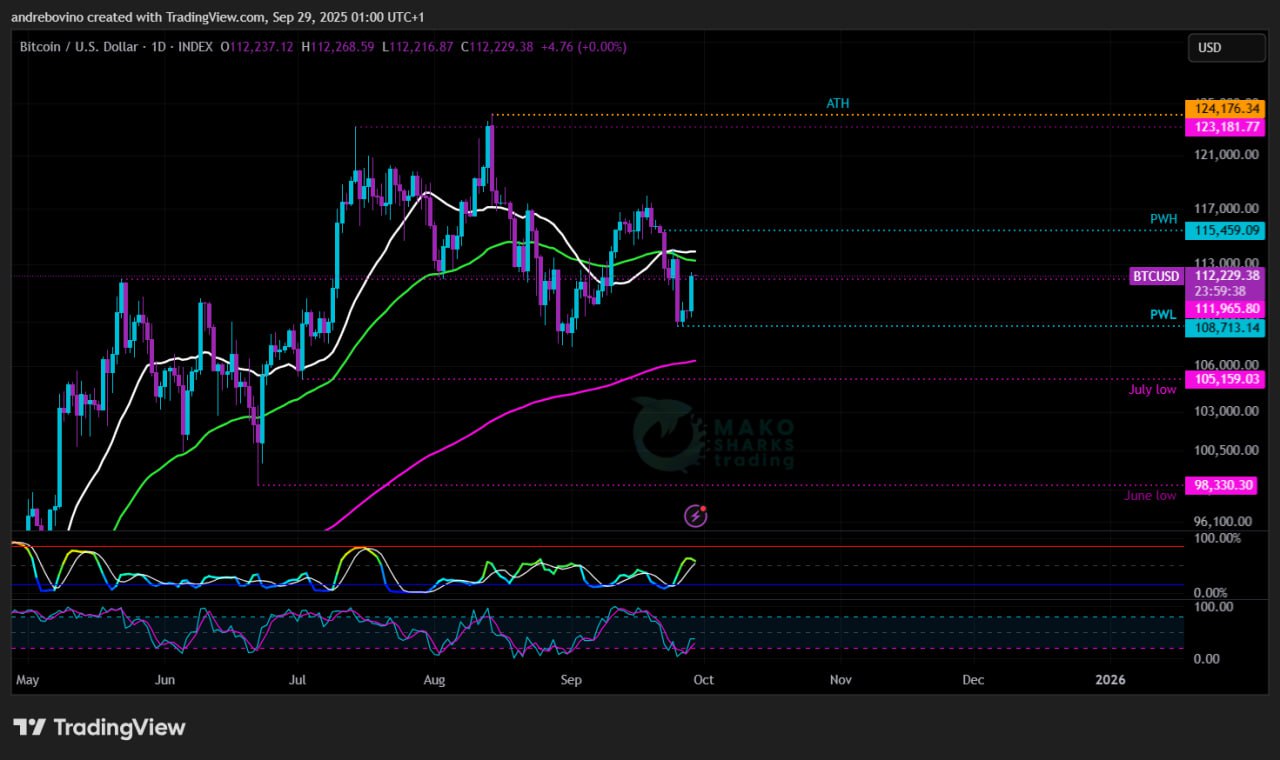
Task: Select the pink 123,181.77 price label
Action: [1224, 127]
